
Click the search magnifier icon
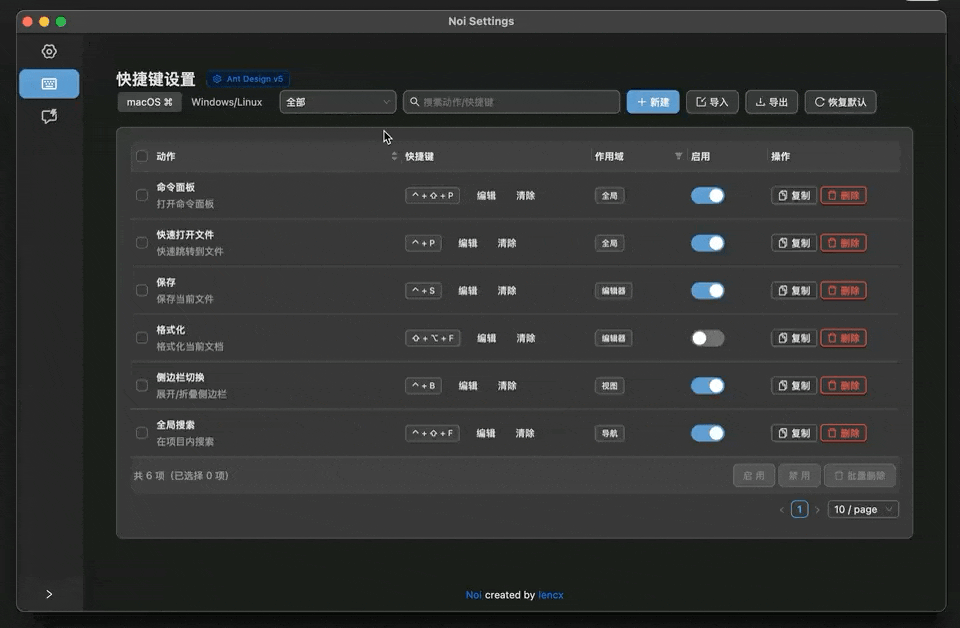pyautogui.click(x=414, y=102)
